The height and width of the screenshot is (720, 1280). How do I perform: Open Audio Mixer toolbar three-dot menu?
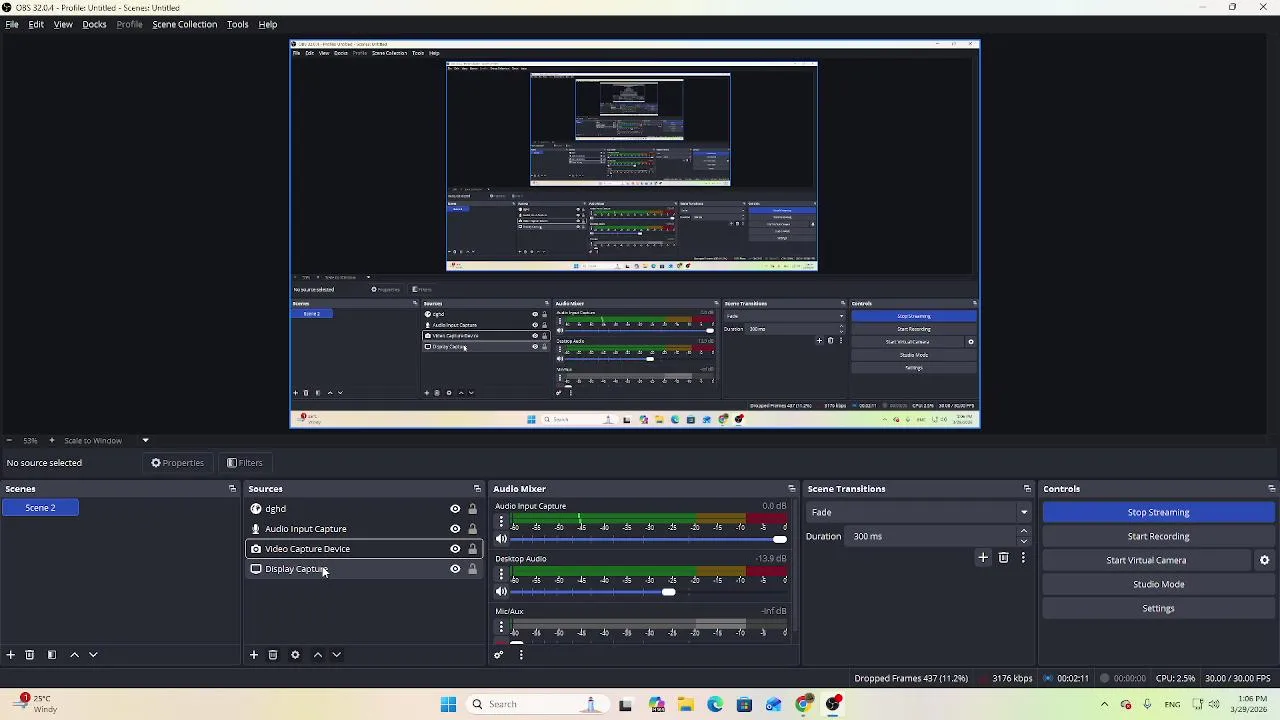pos(521,655)
